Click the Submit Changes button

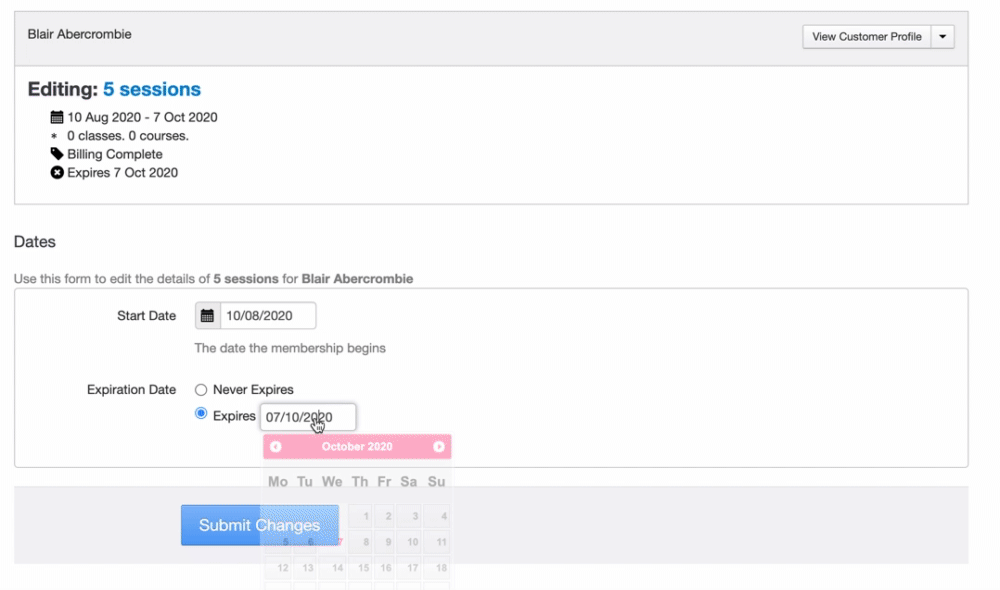(x=259, y=525)
